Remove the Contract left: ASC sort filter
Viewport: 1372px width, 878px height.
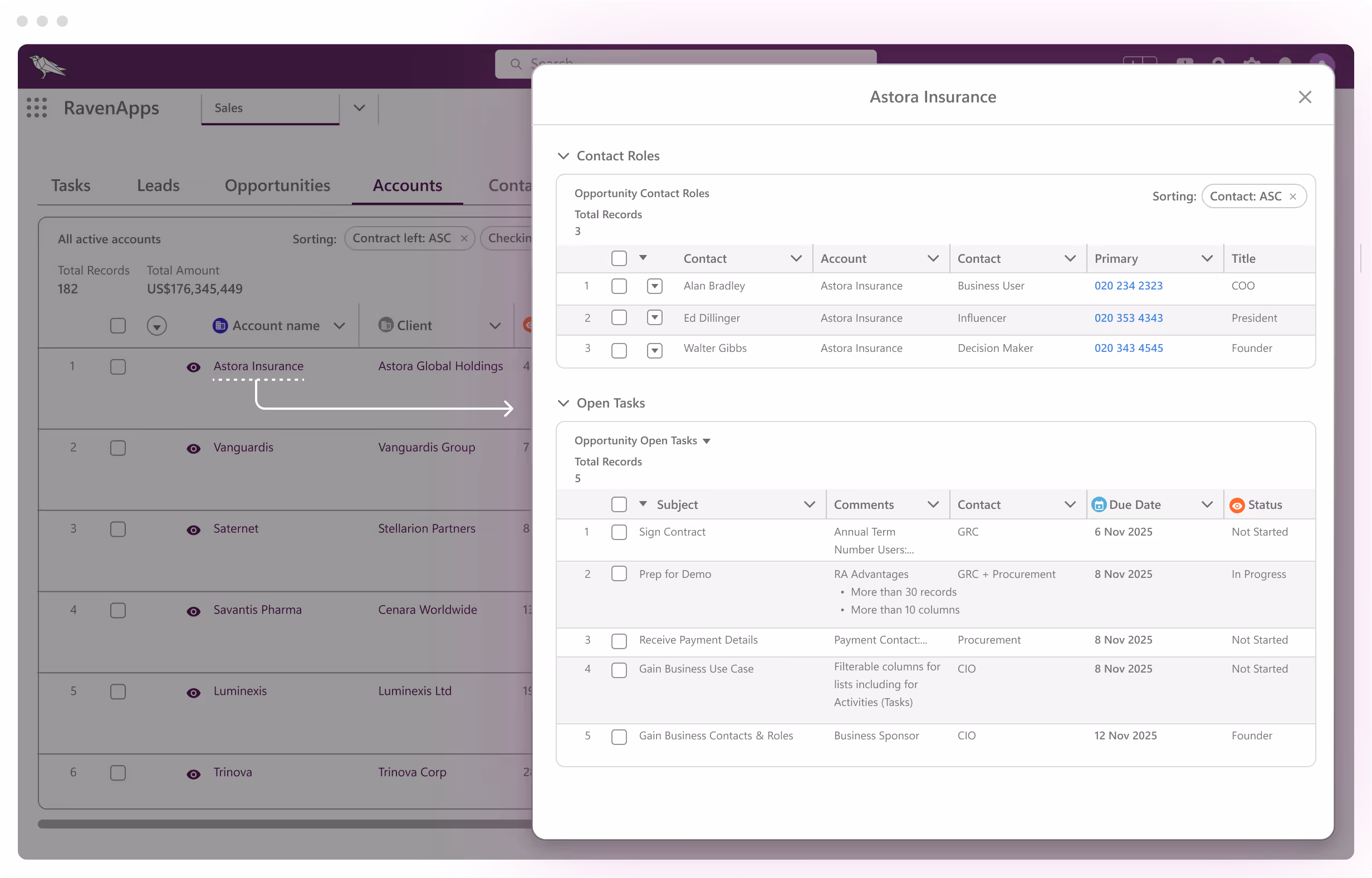(x=464, y=238)
